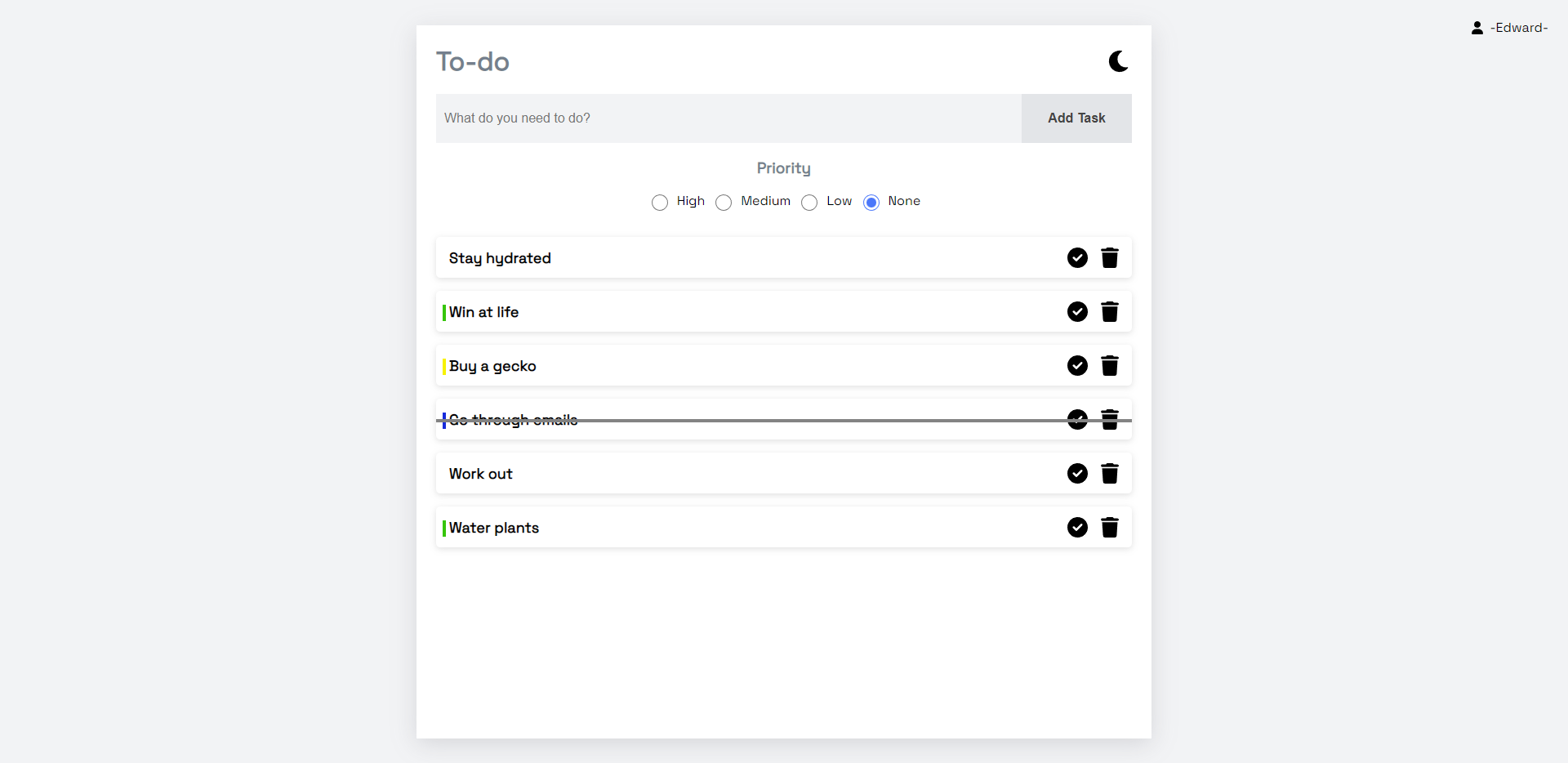The height and width of the screenshot is (763, 1568).
Task: Select the Low priority option
Action: click(809, 203)
